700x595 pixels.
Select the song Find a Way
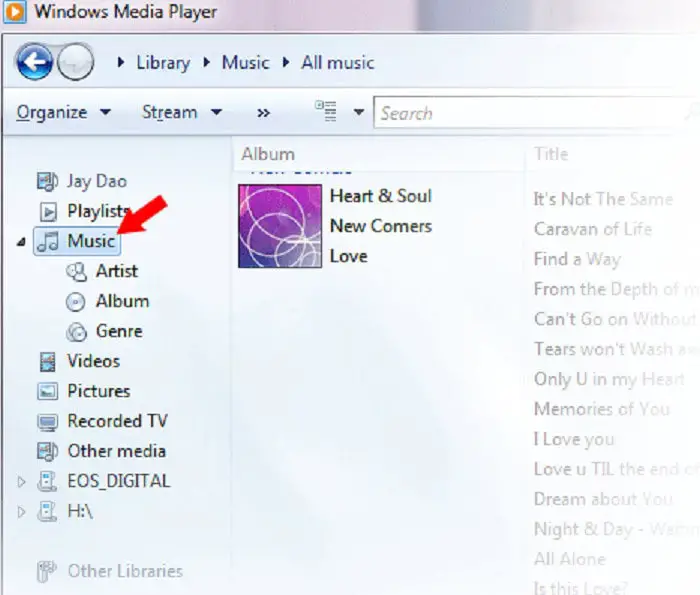click(x=577, y=259)
